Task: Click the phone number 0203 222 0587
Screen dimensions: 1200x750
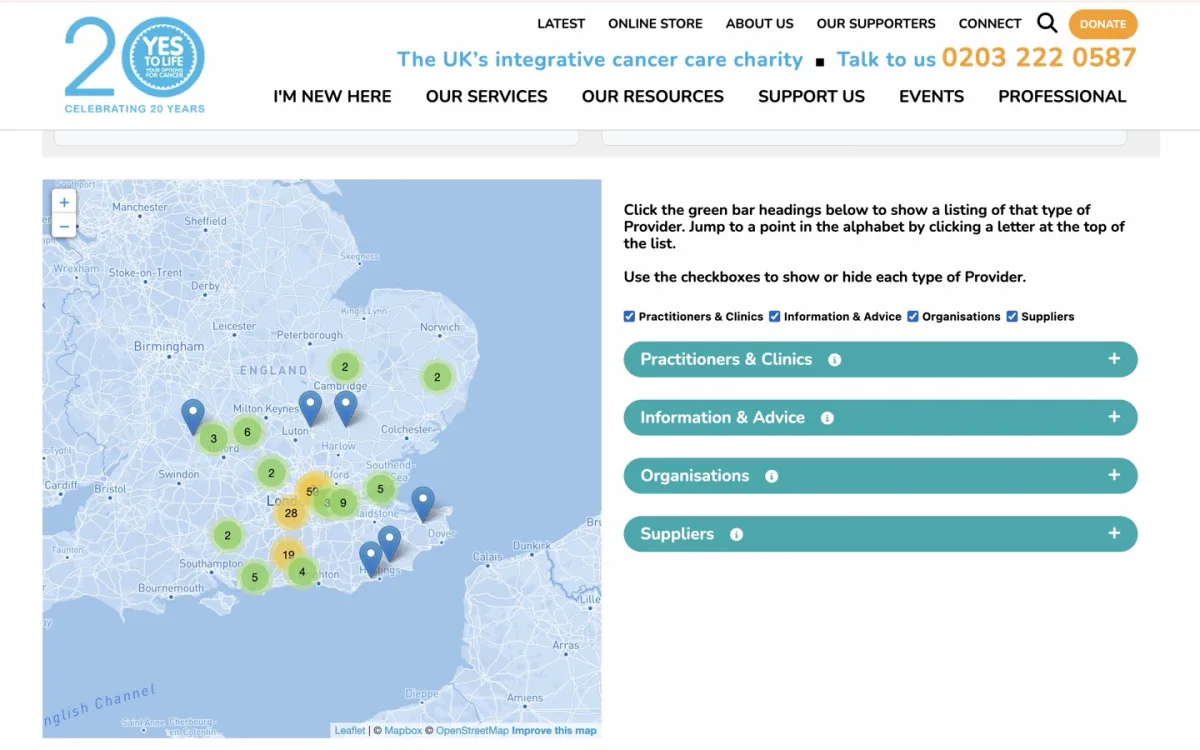Action: [x=1039, y=58]
